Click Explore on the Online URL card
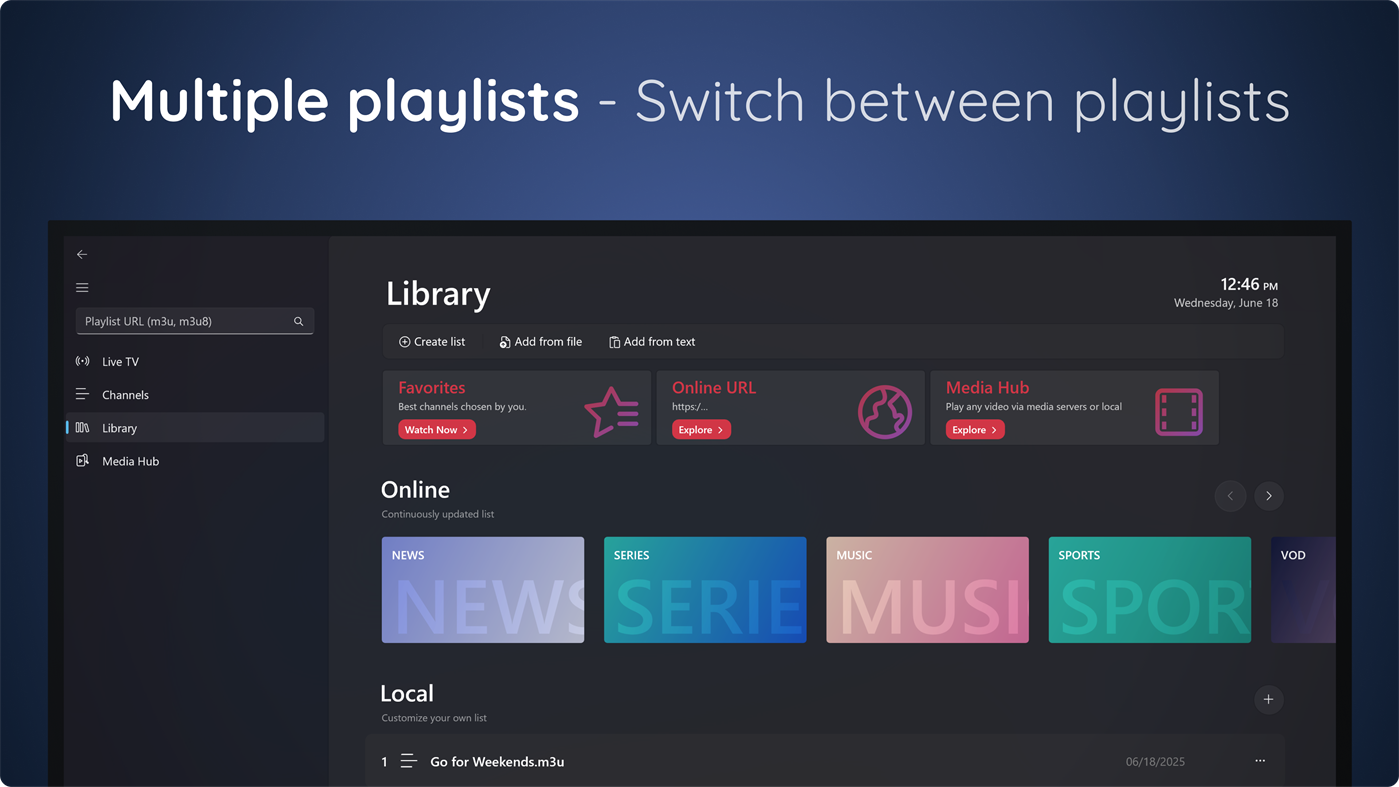1399x787 pixels. click(700, 429)
